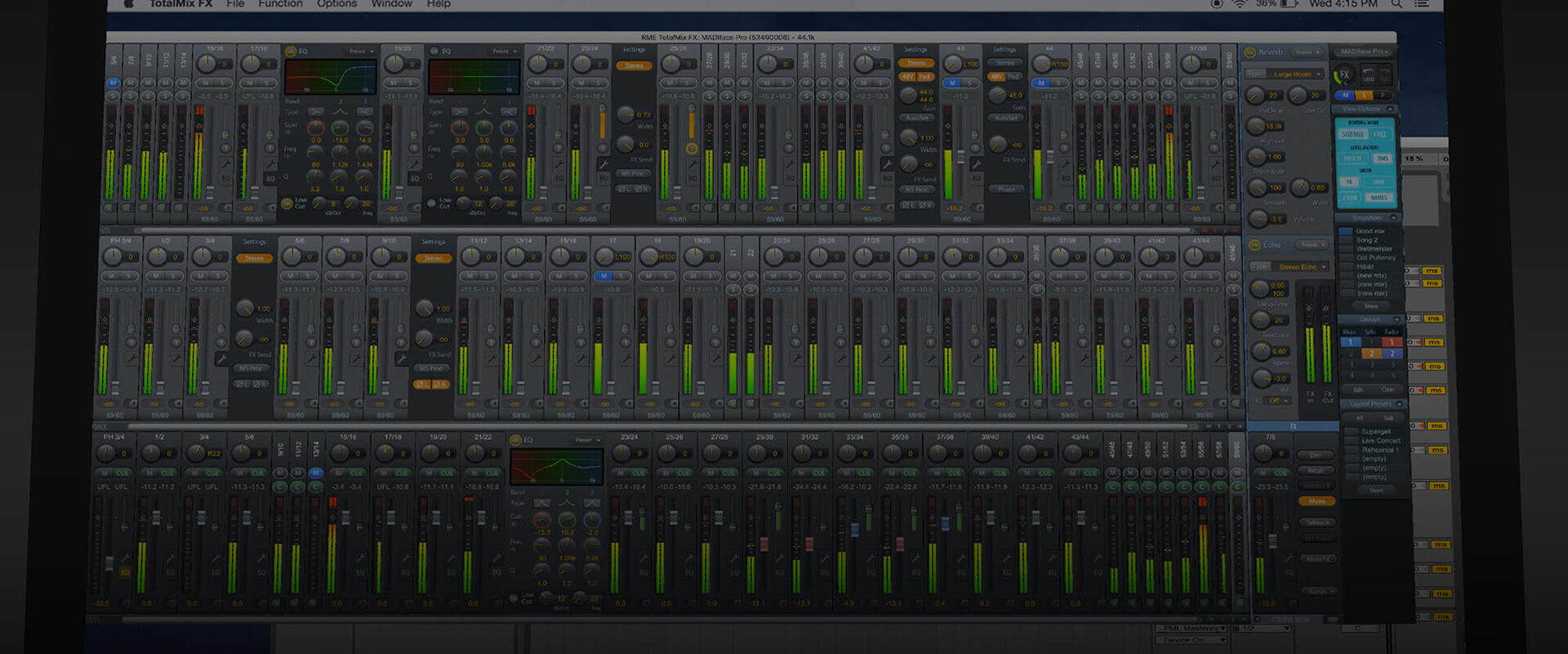Open Help menu
Screen dimensions: 1568x654
[x=439, y=4]
